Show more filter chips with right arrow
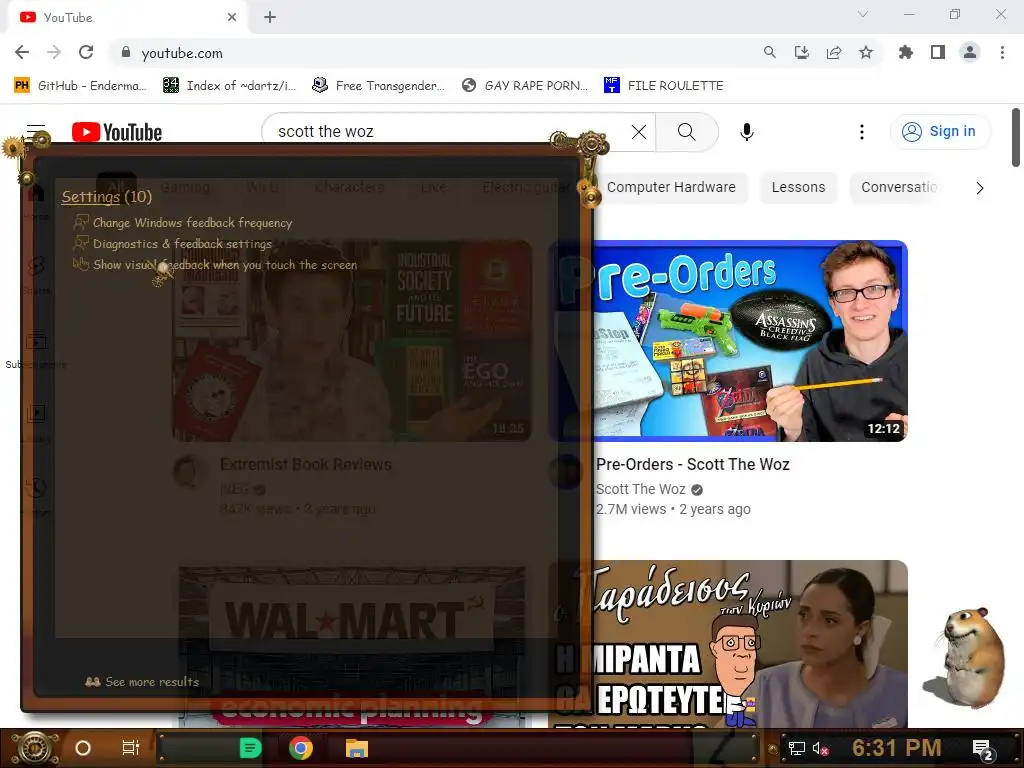 pos(980,188)
